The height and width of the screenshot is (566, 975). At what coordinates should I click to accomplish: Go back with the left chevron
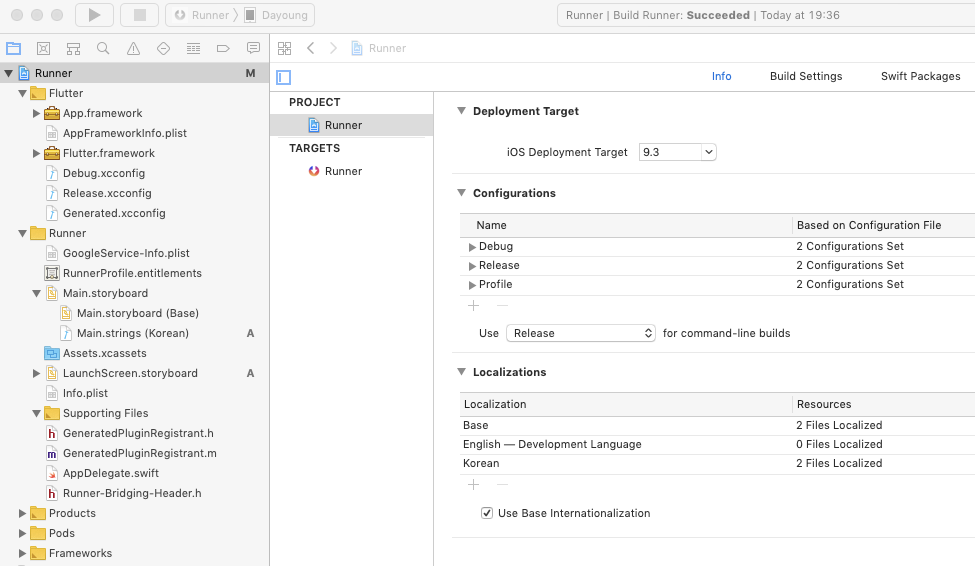click(311, 48)
